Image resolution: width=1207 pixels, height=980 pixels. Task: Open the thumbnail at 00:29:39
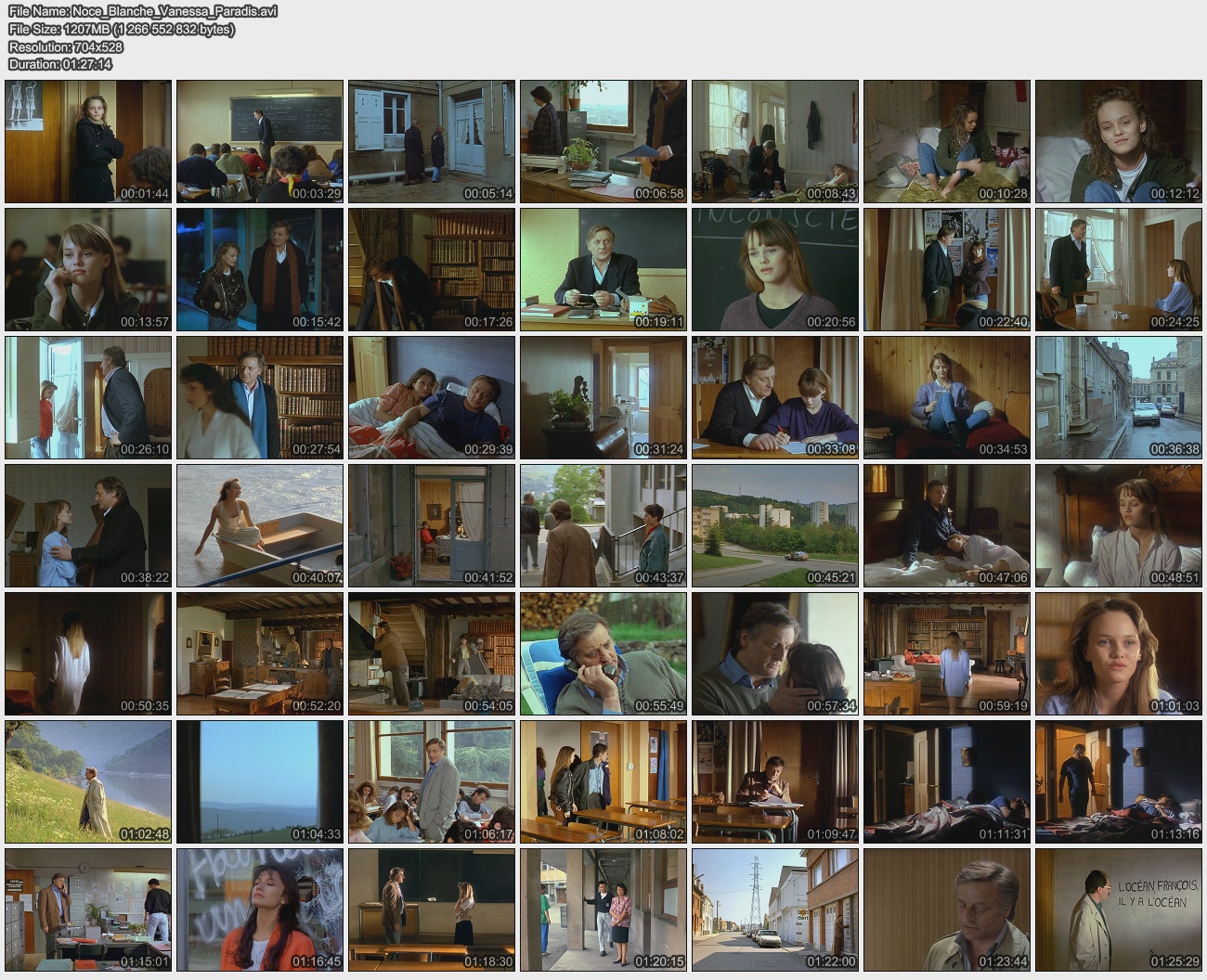[432, 397]
